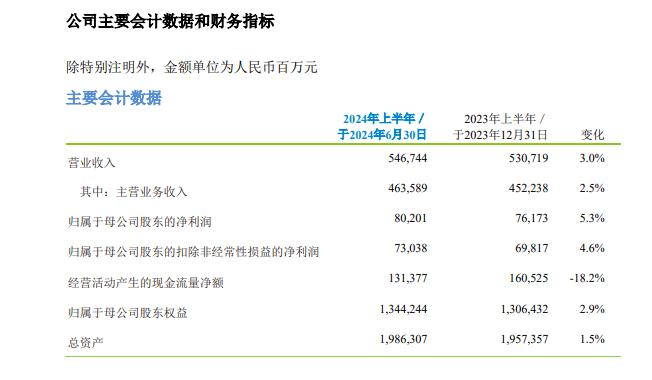The image size is (652, 380).
Task: Select 归属于母公司股东权益 row label
Action: tap(128, 312)
